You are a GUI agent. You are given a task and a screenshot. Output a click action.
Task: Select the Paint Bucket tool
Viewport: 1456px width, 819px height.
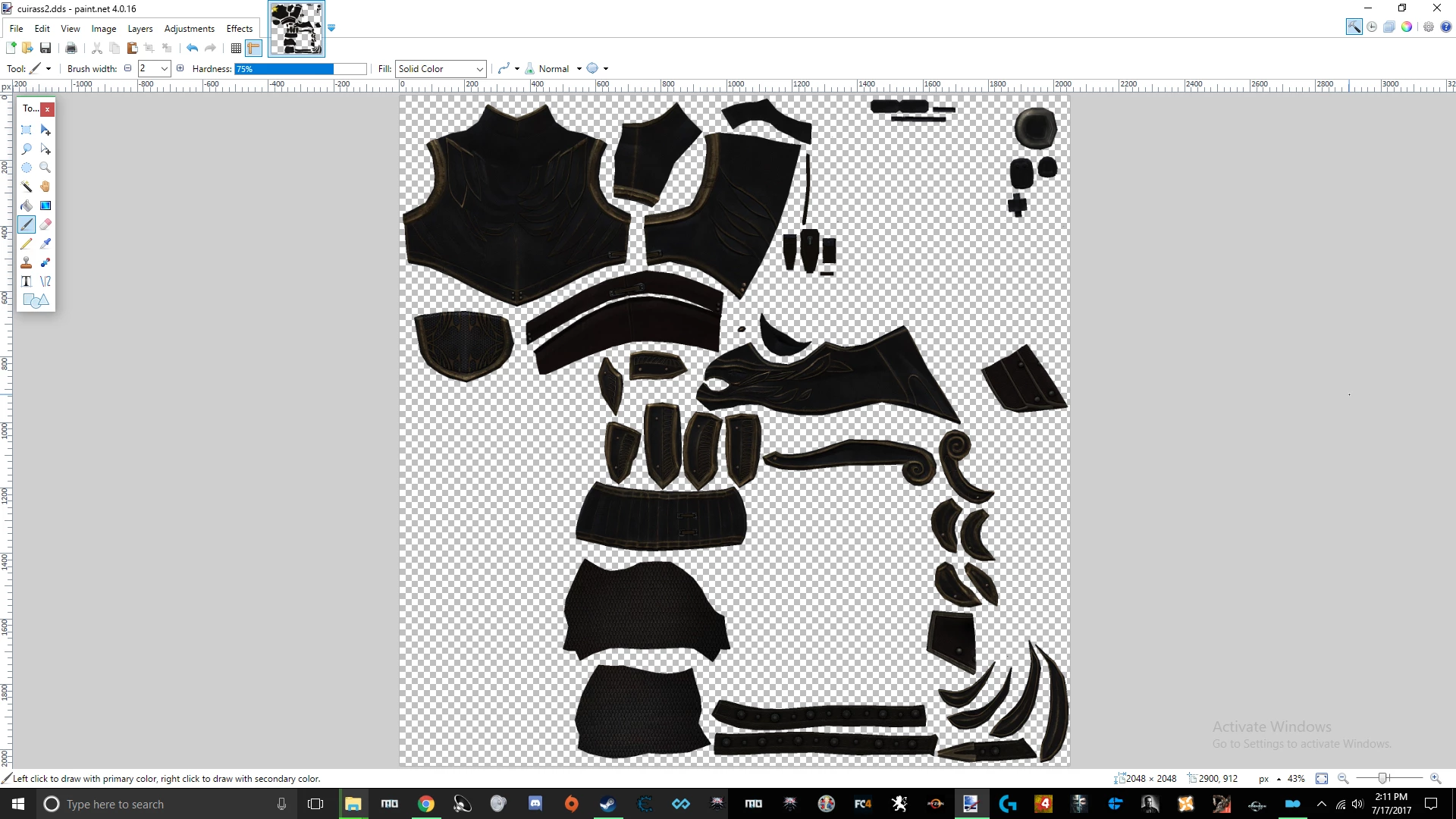coord(27,206)
